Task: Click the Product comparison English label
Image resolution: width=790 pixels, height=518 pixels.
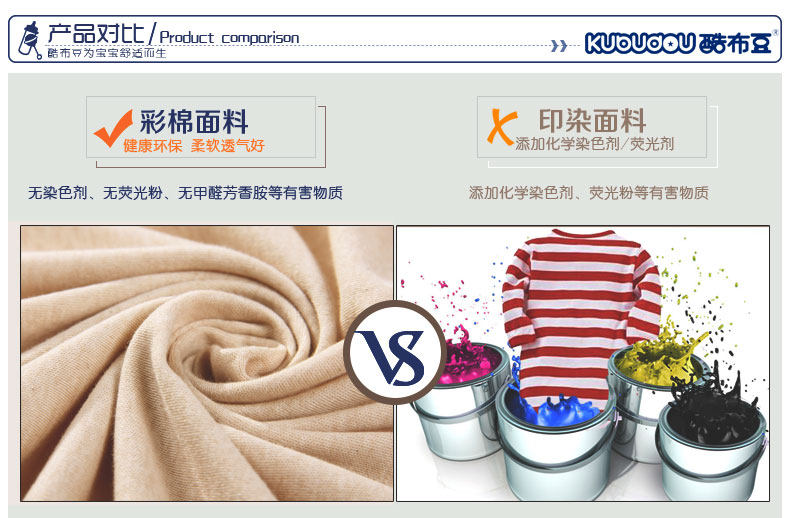Action: click(229, 38)
